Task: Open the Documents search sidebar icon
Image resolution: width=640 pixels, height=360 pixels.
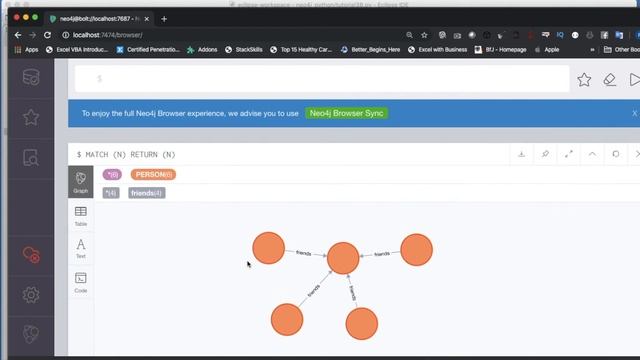Action: 31,158
